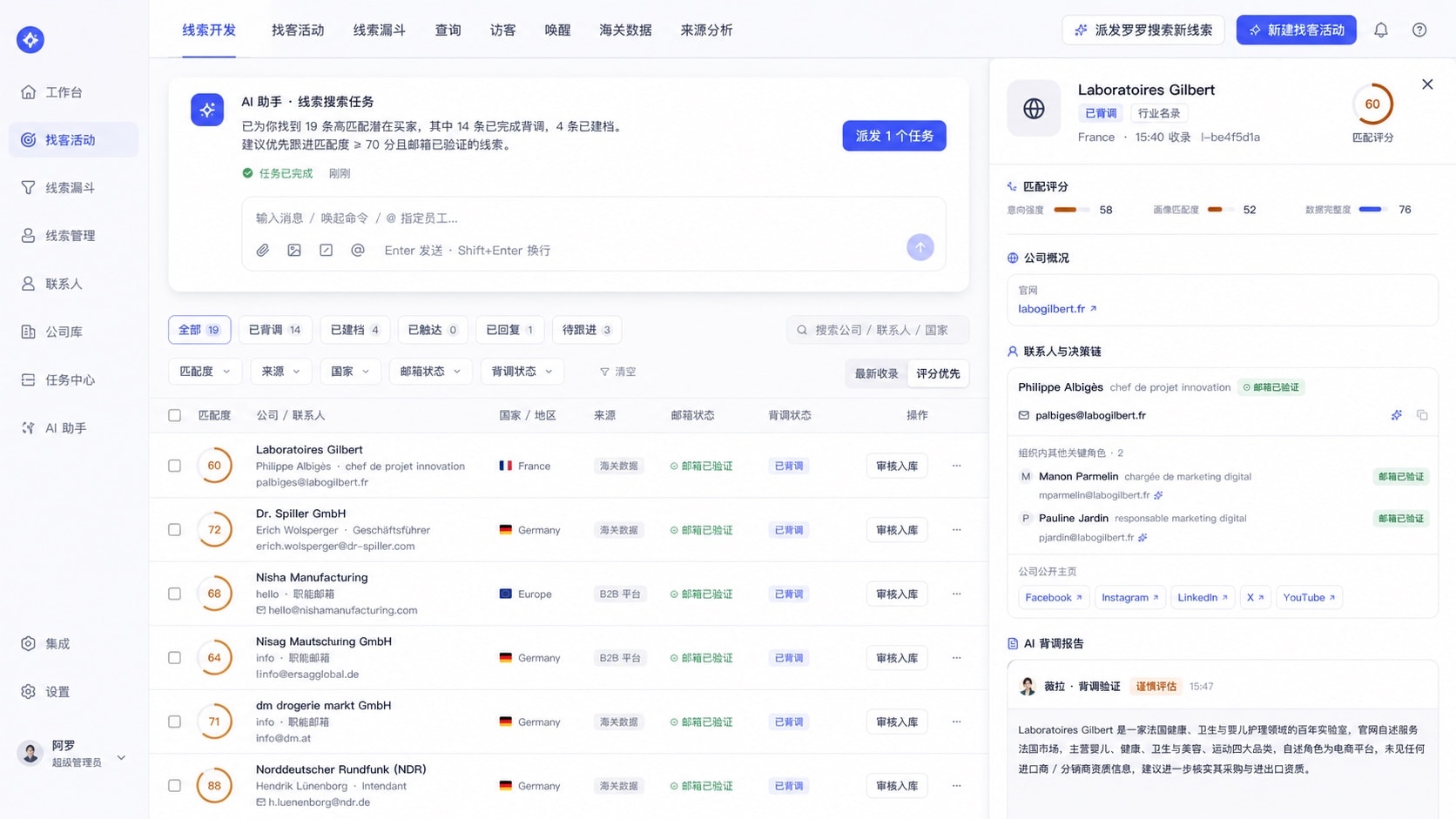The height and width of the screenshot is (819, 1456).
Task: Click the AI sparkle icon beside palbiges email
Action: point(1397,415)
